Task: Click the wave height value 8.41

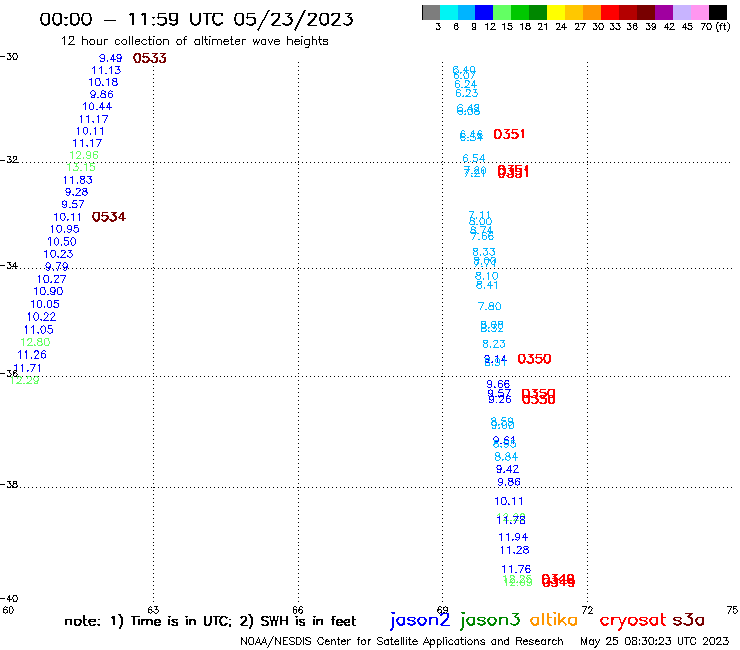Action: point(487,285)
